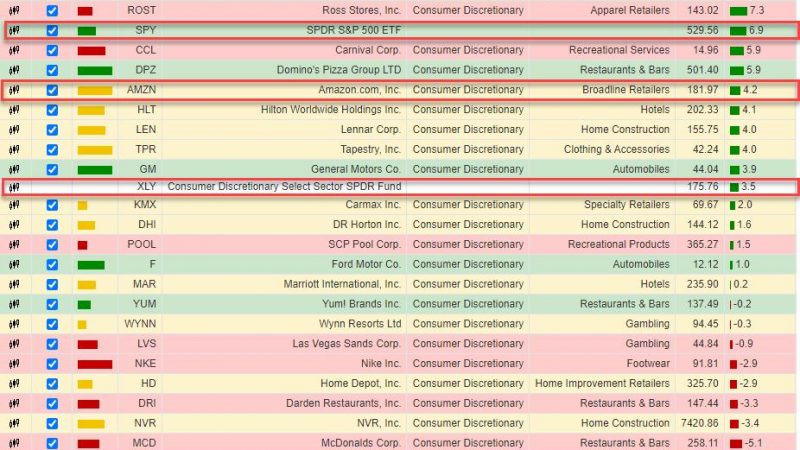Click the Clothing & Accessories cell
800x450 pixels.
[616, 149]
